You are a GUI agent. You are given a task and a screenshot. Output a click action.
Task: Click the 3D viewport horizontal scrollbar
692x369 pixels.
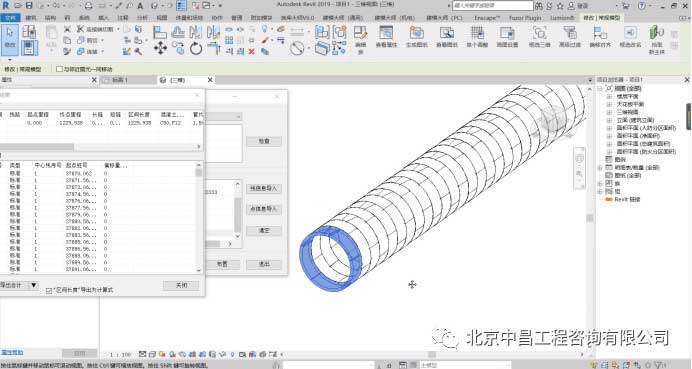tap(432, 354)
